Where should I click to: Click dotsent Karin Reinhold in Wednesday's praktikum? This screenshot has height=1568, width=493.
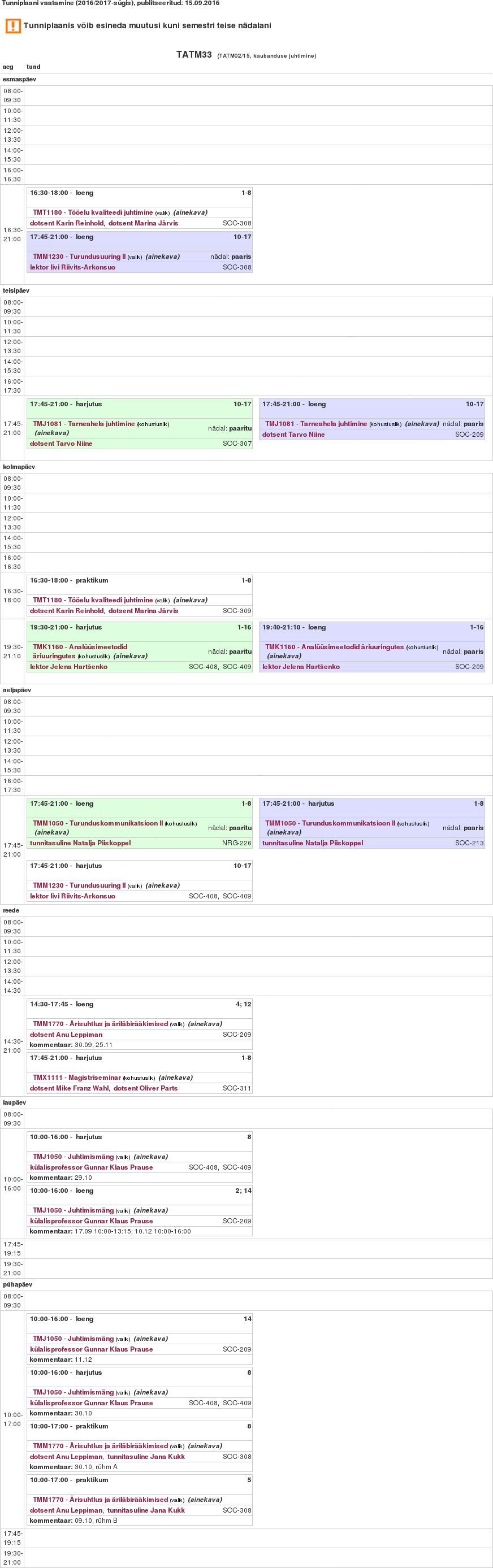pyautogui.click(x=66, y=610)
